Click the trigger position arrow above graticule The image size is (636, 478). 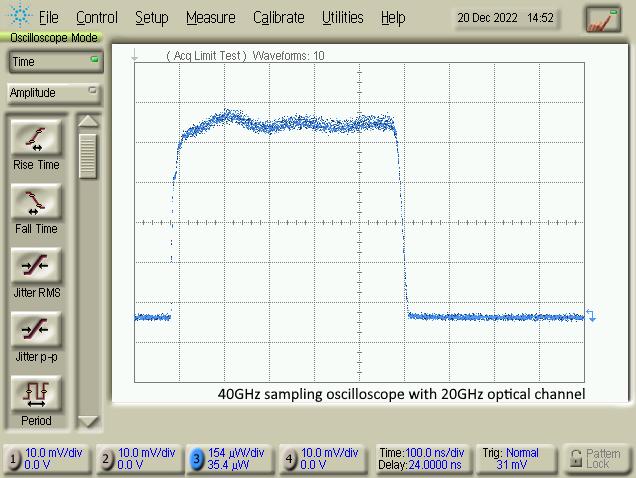click(134, 56)
